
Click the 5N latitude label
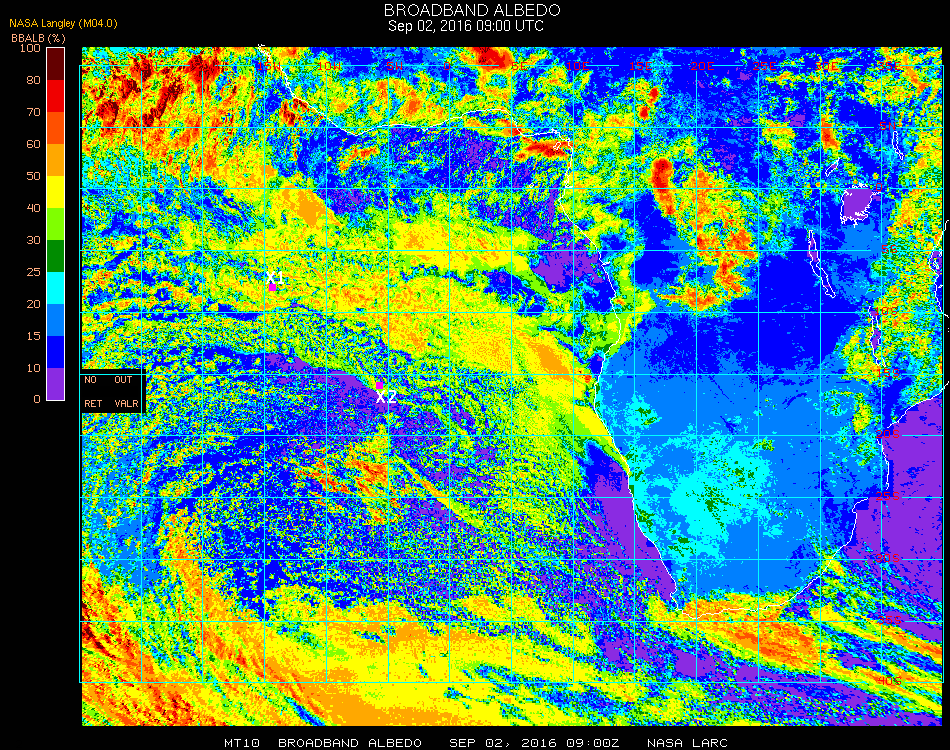tap(888, 126)
